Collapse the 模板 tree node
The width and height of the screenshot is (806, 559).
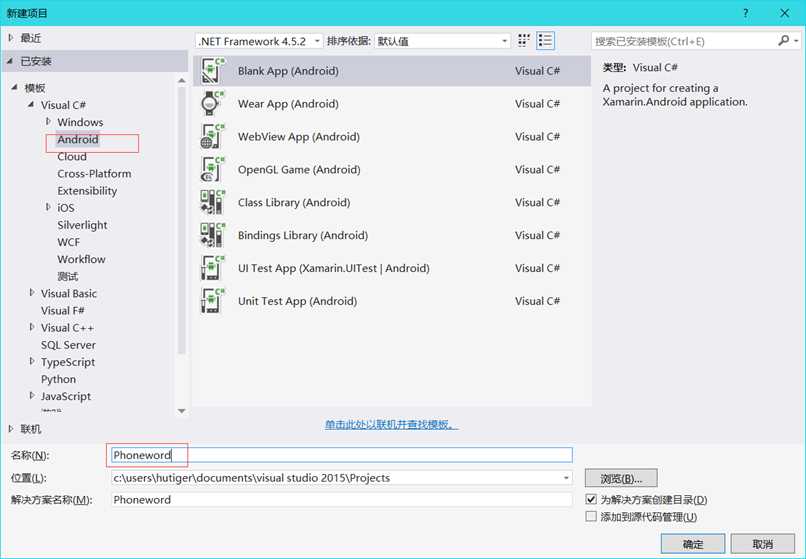pos(14,88)
